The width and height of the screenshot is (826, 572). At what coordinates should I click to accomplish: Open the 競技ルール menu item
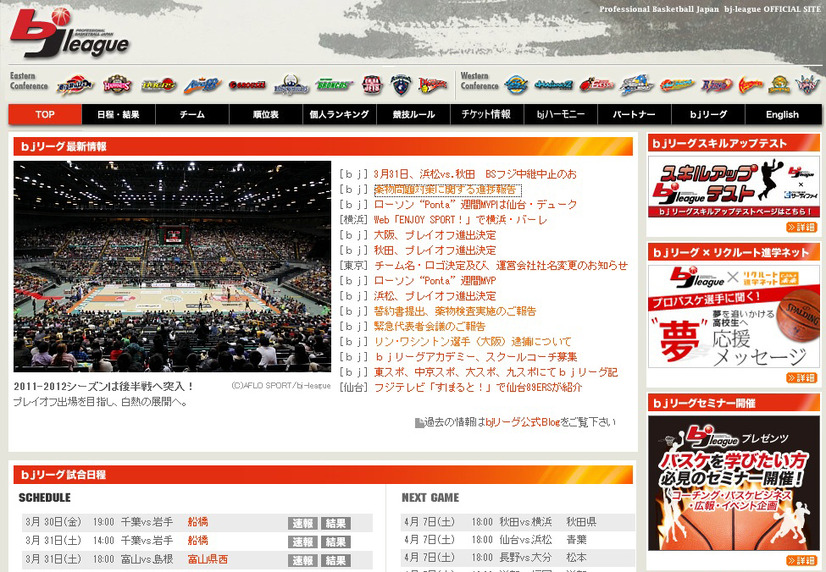[414, 114]
